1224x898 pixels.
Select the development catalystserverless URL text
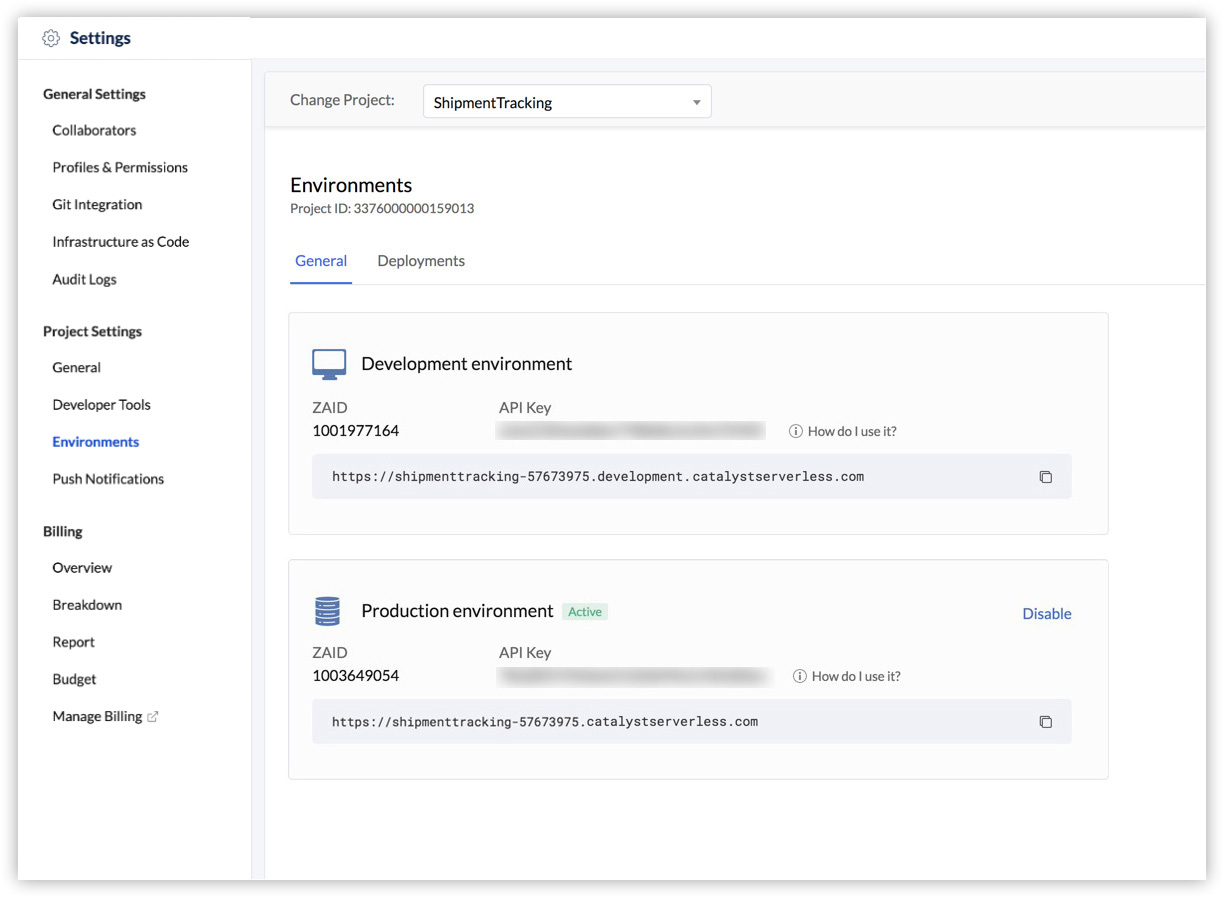click(x=598, y=477)
